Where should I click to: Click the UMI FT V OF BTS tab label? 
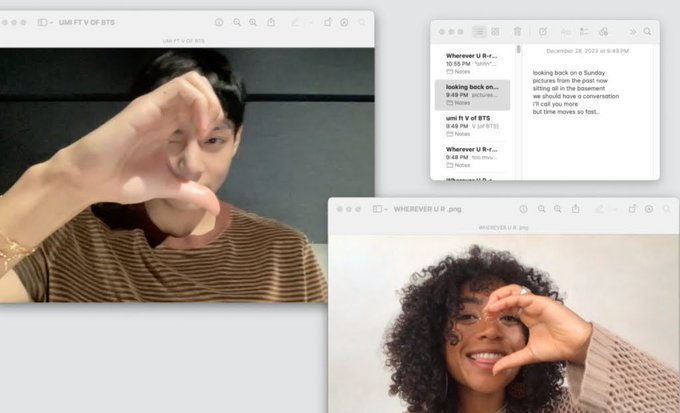(x=183, y=41)
